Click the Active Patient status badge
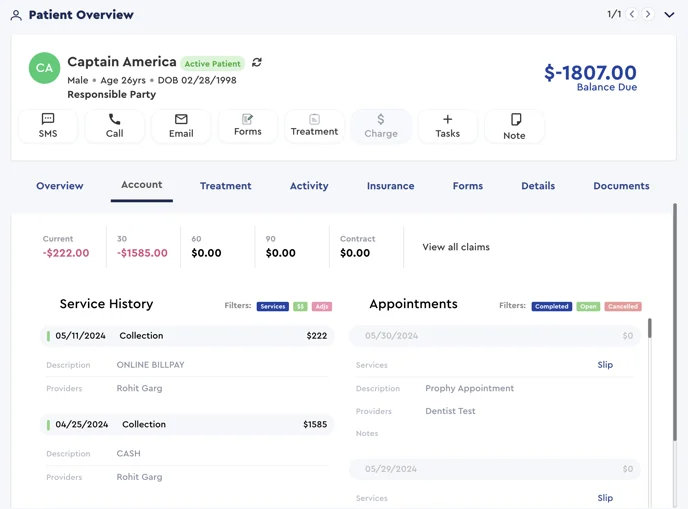 212,64
